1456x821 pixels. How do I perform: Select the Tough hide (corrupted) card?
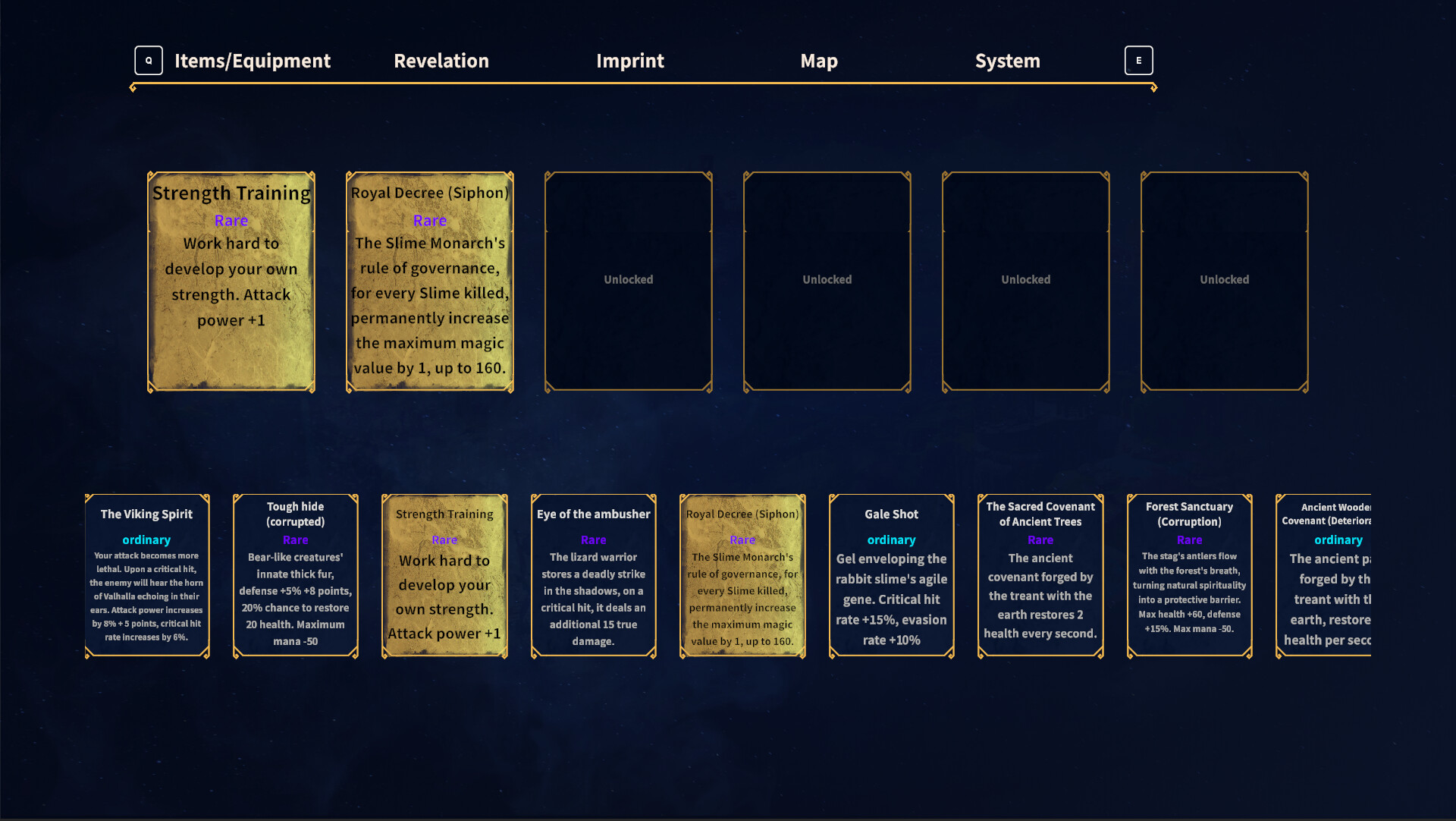tap(295, 574)
